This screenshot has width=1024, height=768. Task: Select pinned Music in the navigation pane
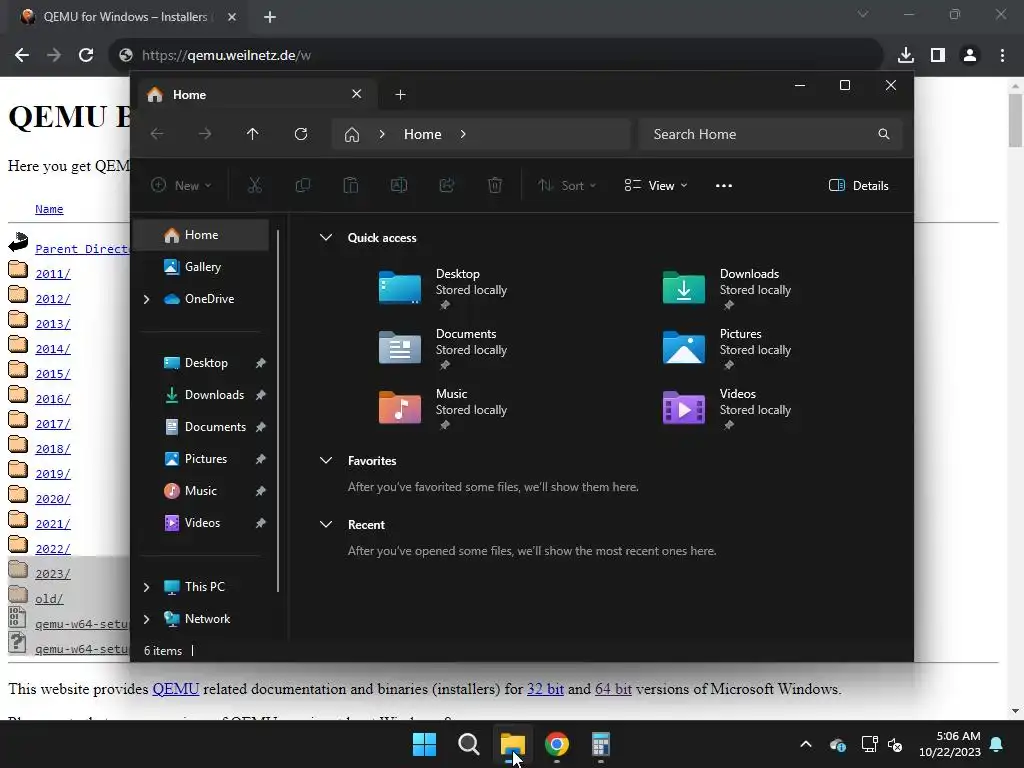202,490
